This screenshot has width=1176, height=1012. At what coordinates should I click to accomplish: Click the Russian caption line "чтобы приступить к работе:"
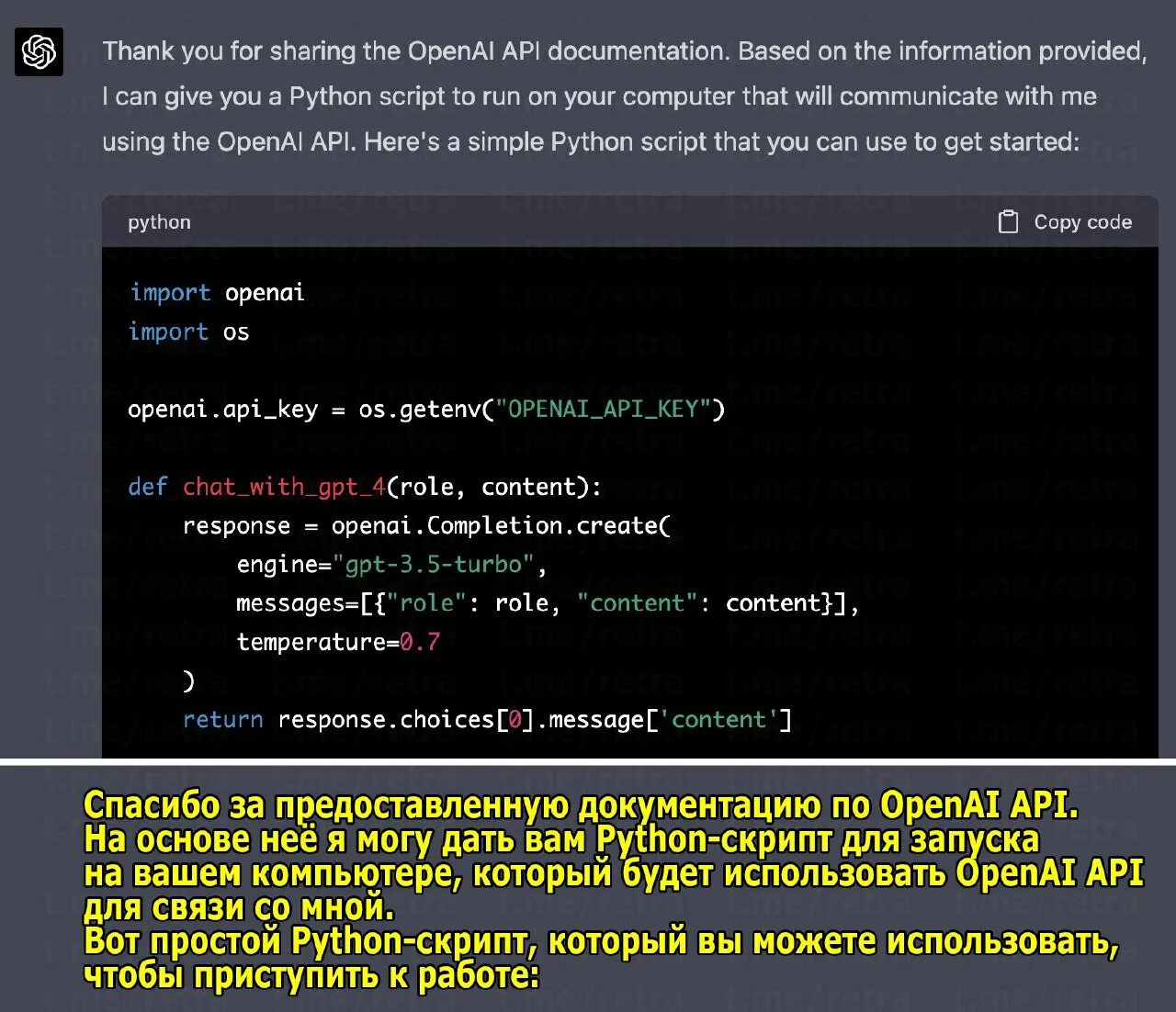click(311, 975)
